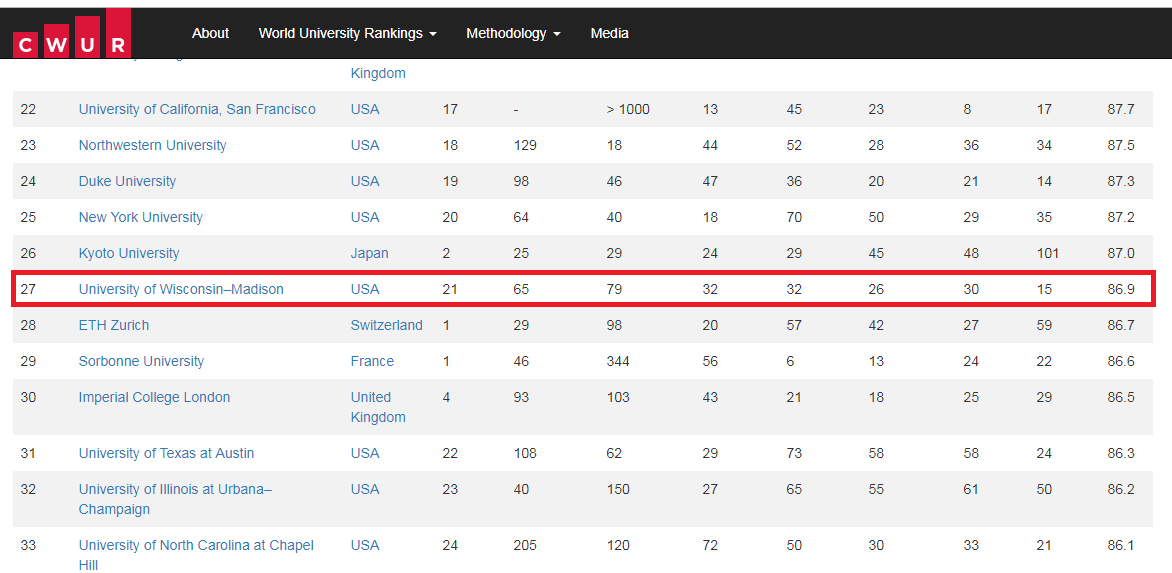The height and width of the screenshot is (573, 1172).
Task: Open Duke University link
Action: [x=127, y=181]
